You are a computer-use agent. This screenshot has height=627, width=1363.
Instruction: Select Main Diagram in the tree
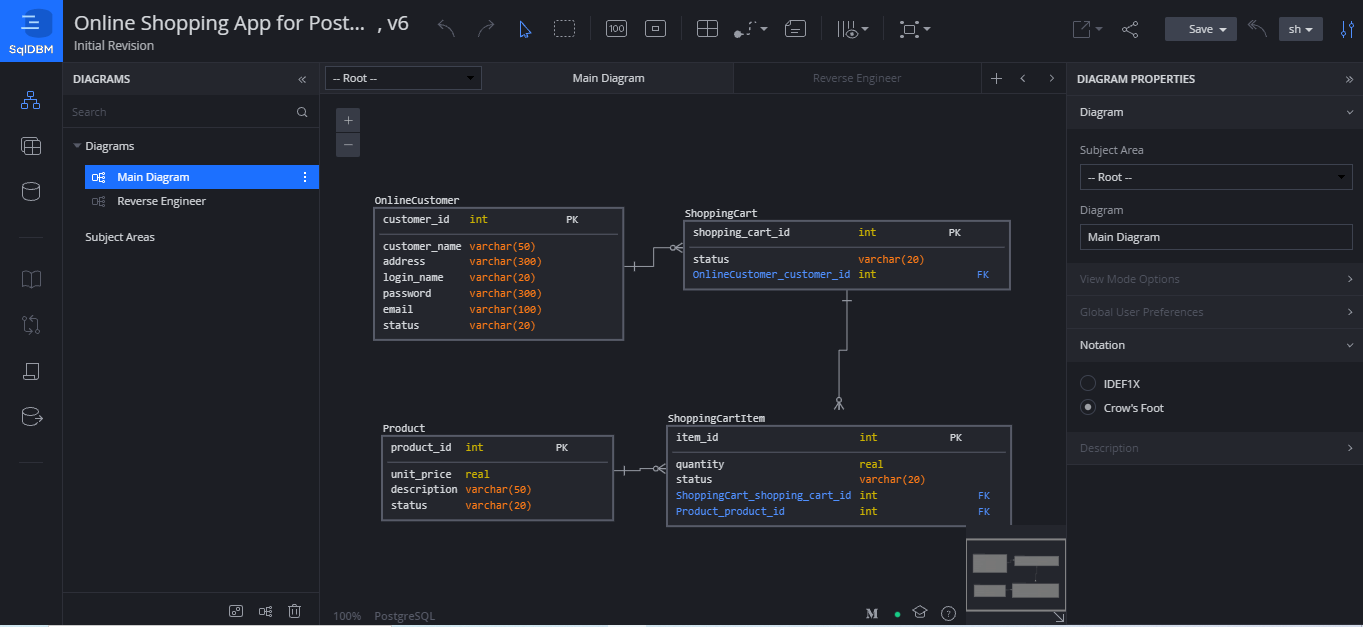(x=201, y=177)
